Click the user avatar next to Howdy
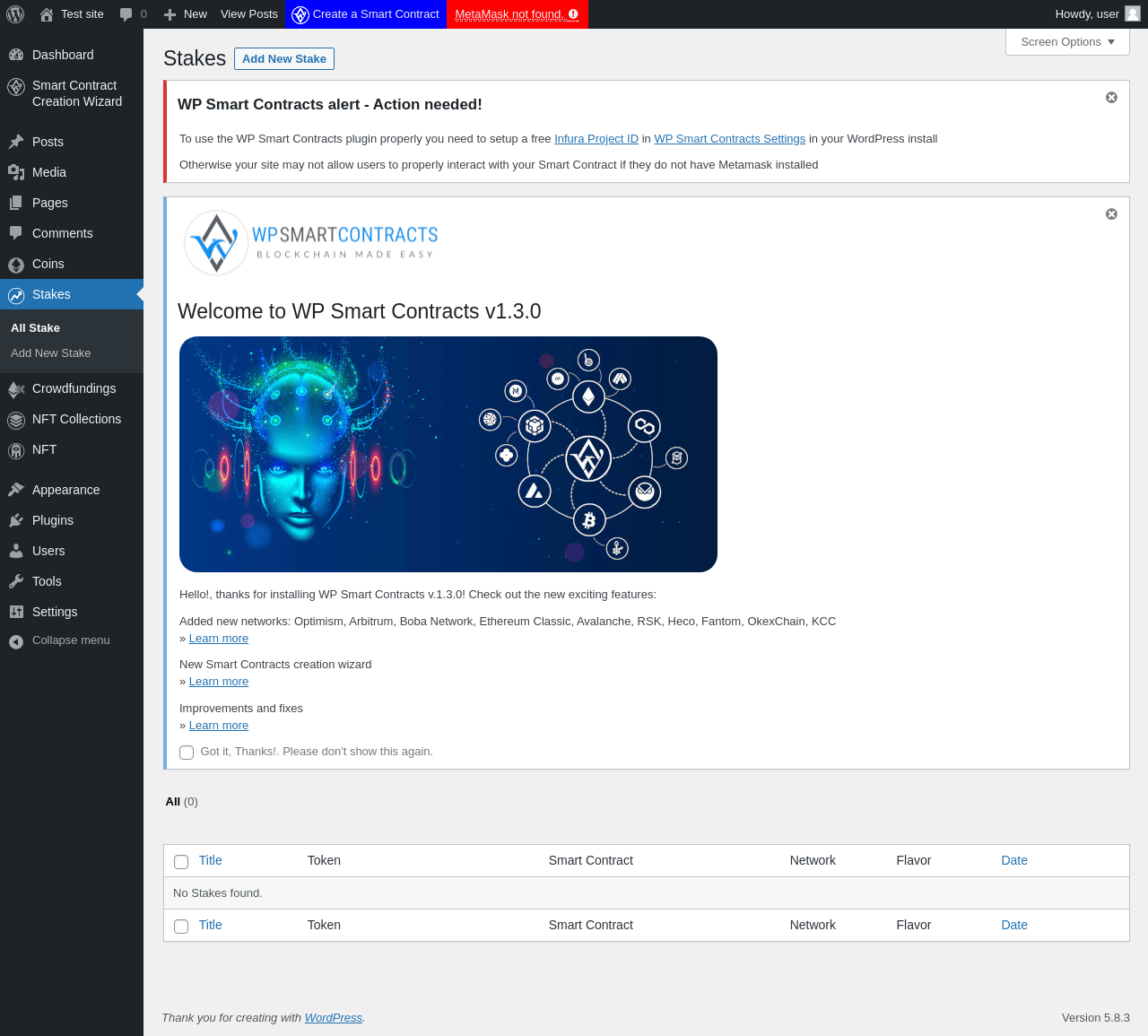Screen dimensions: 1148x1036 click(x=1133, y=13)
